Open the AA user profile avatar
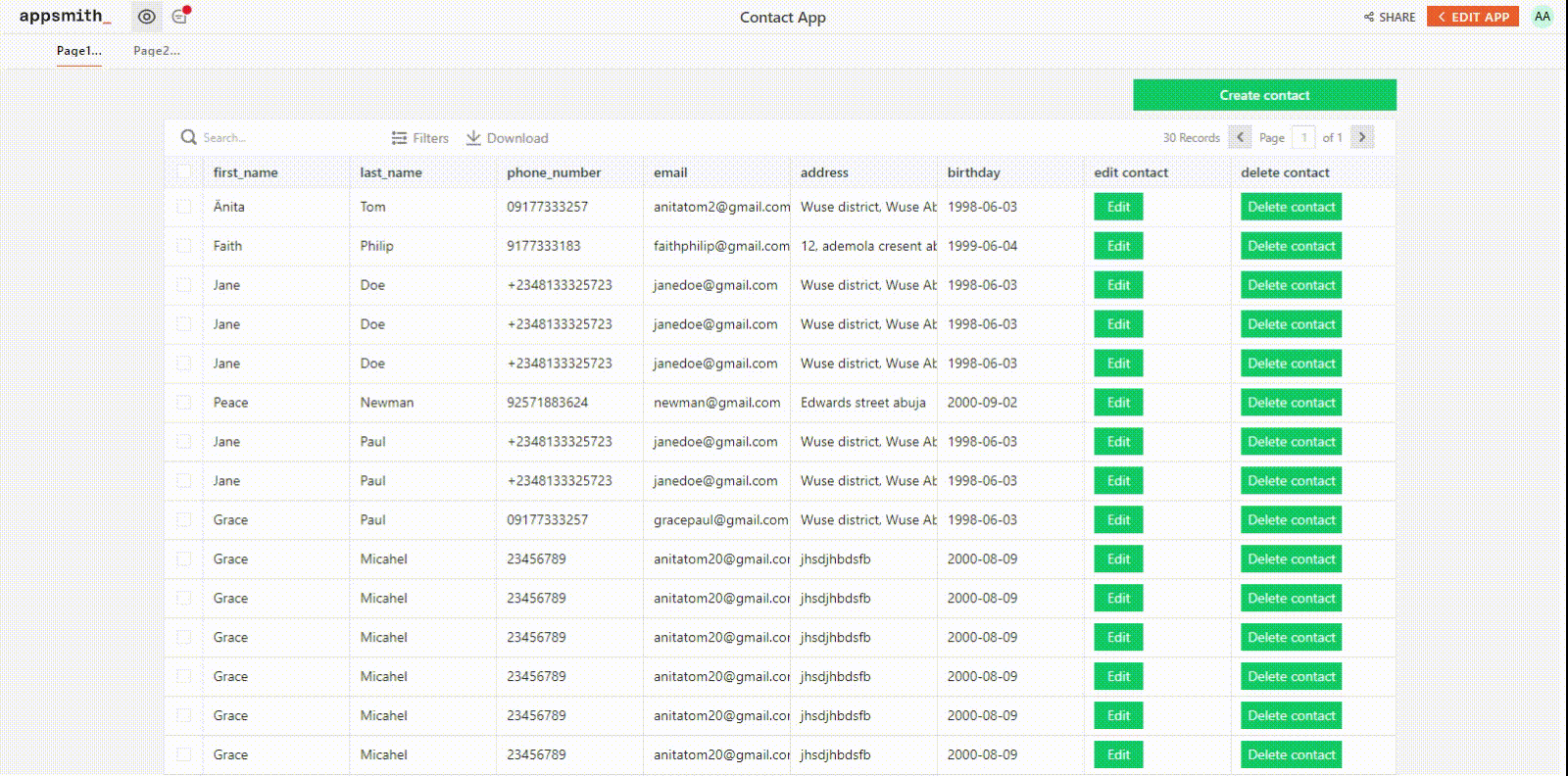The image size is (1568, 776). [x=1542, y=17]
